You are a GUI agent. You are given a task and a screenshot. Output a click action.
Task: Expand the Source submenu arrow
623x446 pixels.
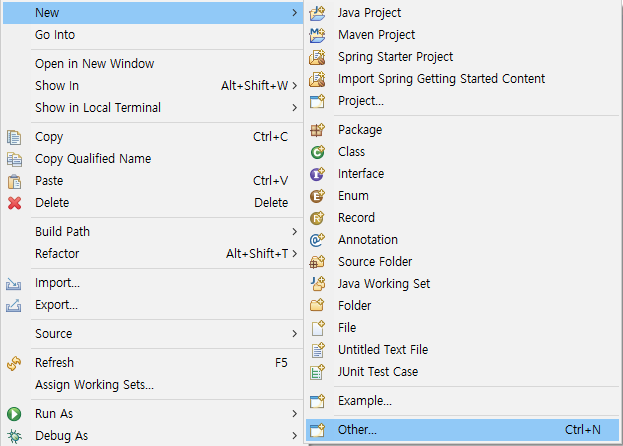click(294, 334)
